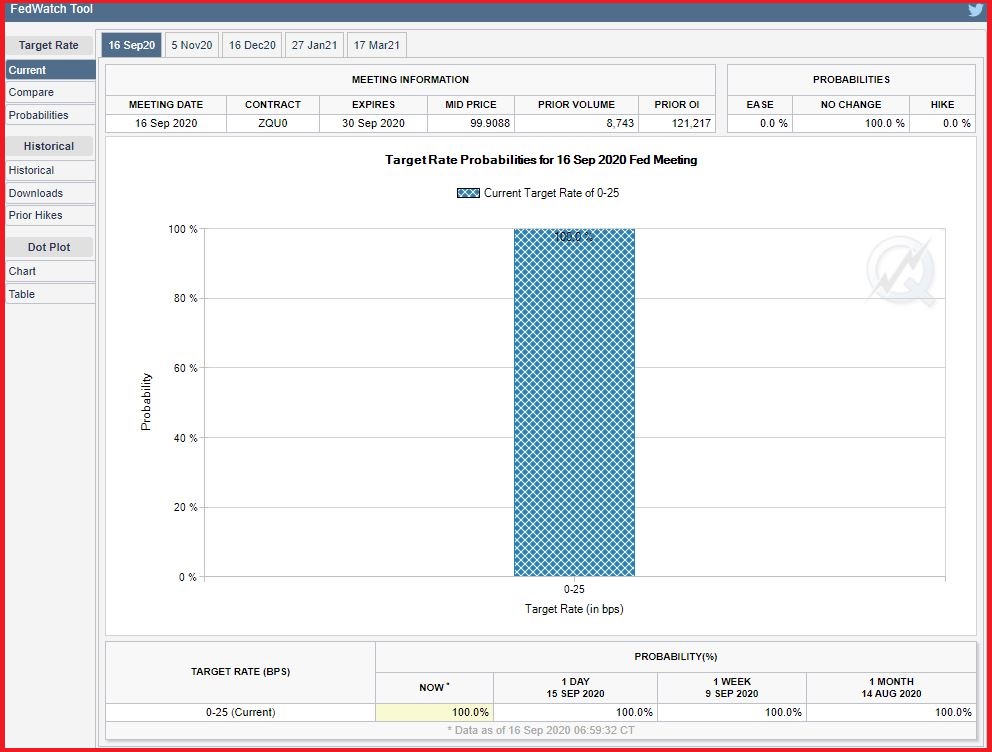Click the FedWatch Tool title
This screenshot has width=992, height=752.
click(51, 9)
